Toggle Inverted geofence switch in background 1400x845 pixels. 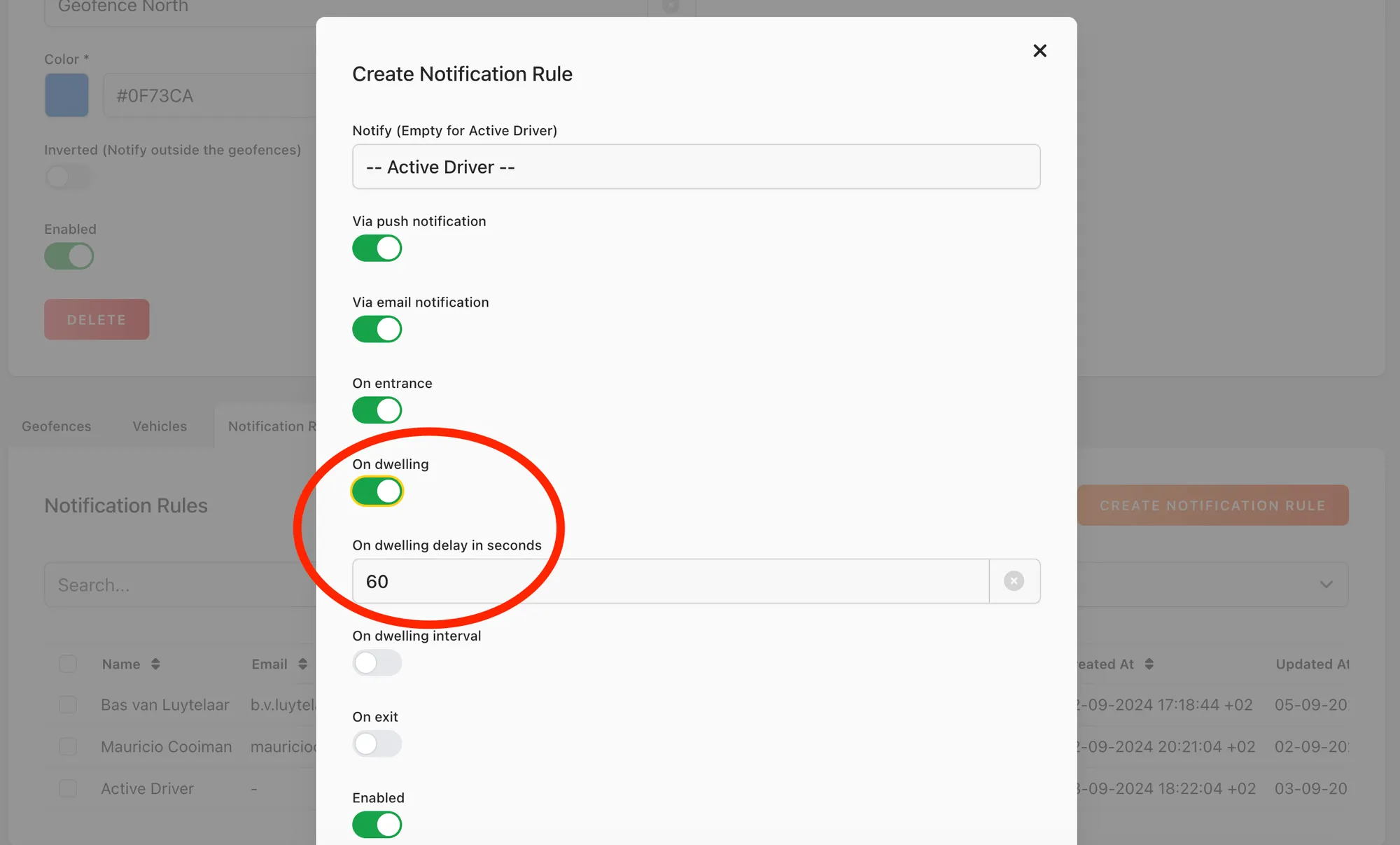tap(69, 176)
